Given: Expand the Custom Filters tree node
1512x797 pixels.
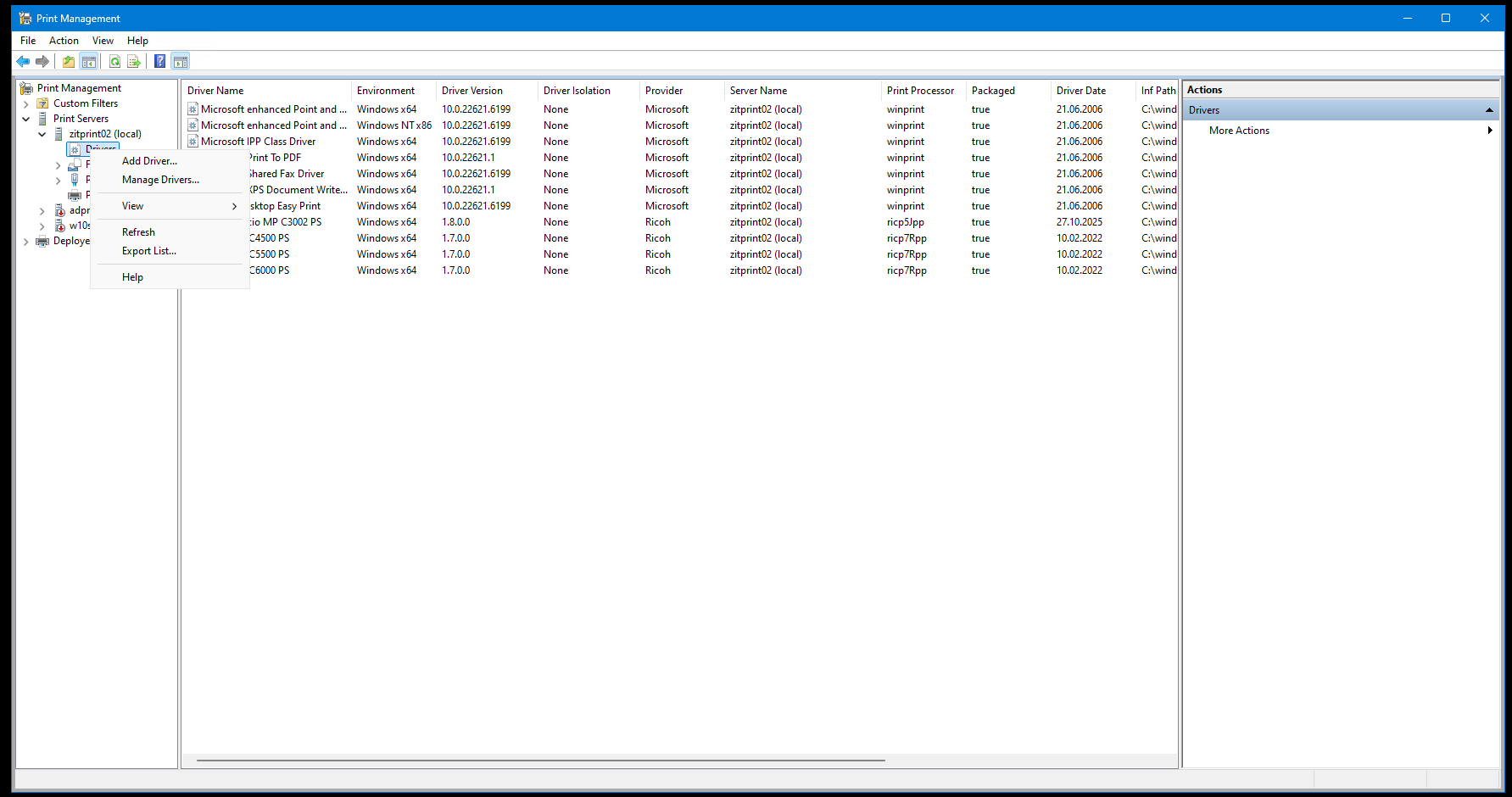Looking at the screenshot, I should (25, 103).
